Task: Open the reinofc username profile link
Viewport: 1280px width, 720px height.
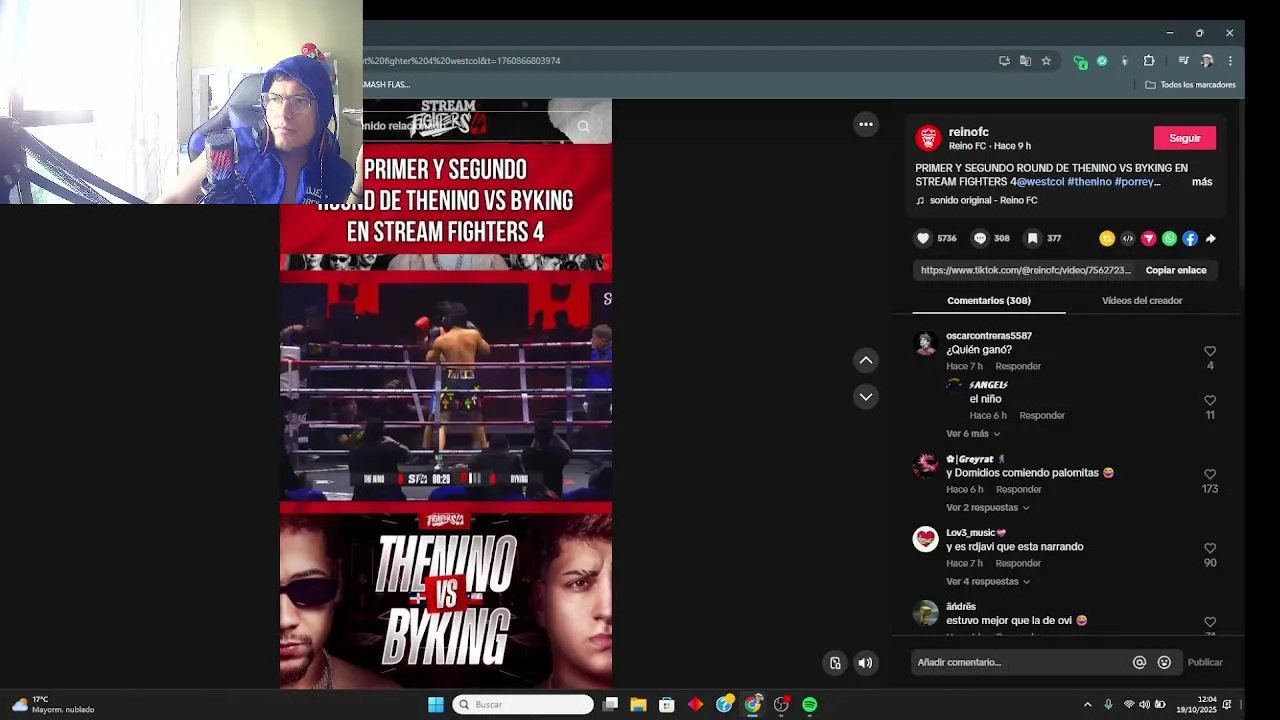Action: click(969, 132)
